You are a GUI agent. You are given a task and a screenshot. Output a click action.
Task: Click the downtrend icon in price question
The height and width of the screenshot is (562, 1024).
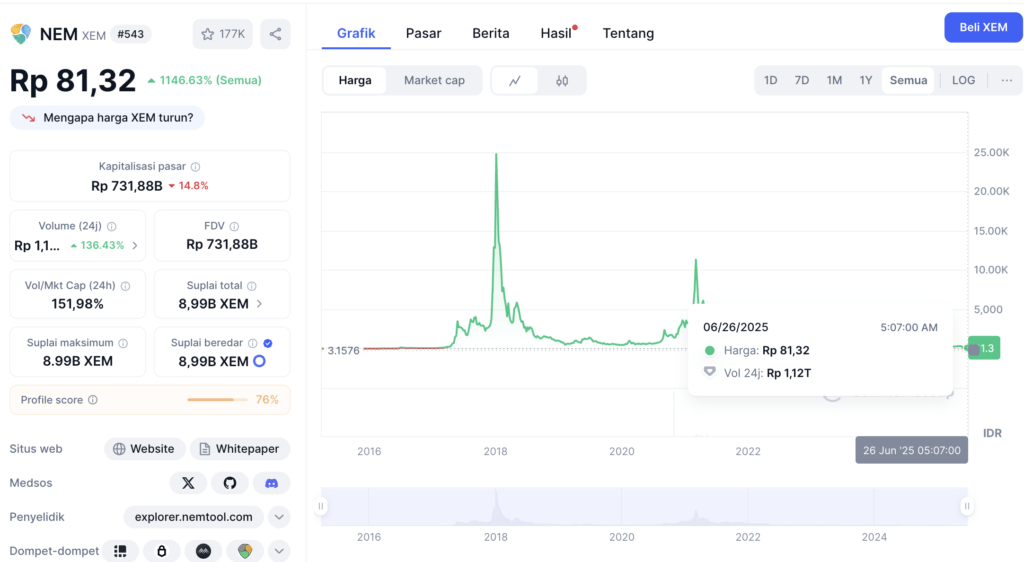[x=28, y=117]
